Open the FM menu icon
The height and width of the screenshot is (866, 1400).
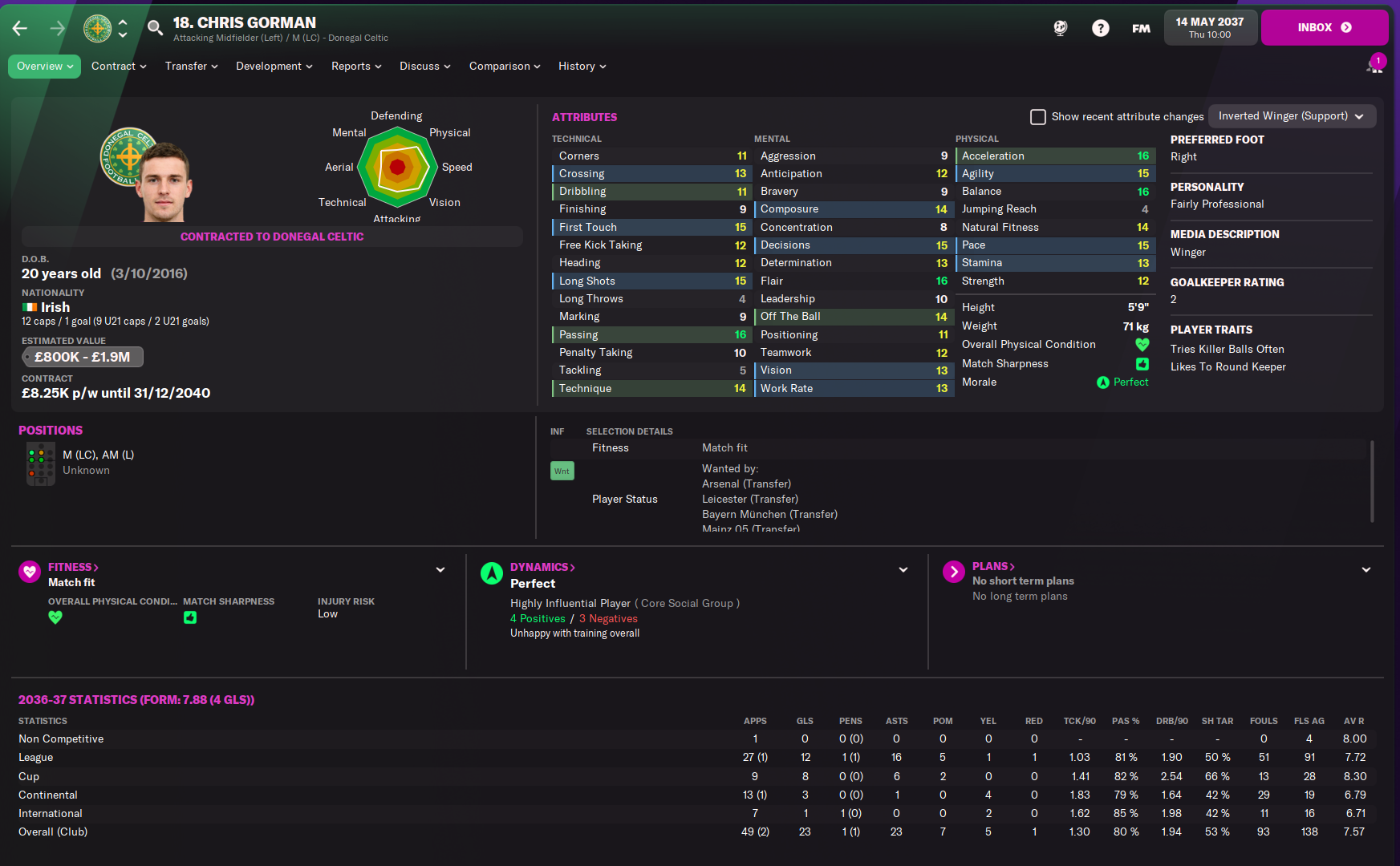click(1141, 28)
